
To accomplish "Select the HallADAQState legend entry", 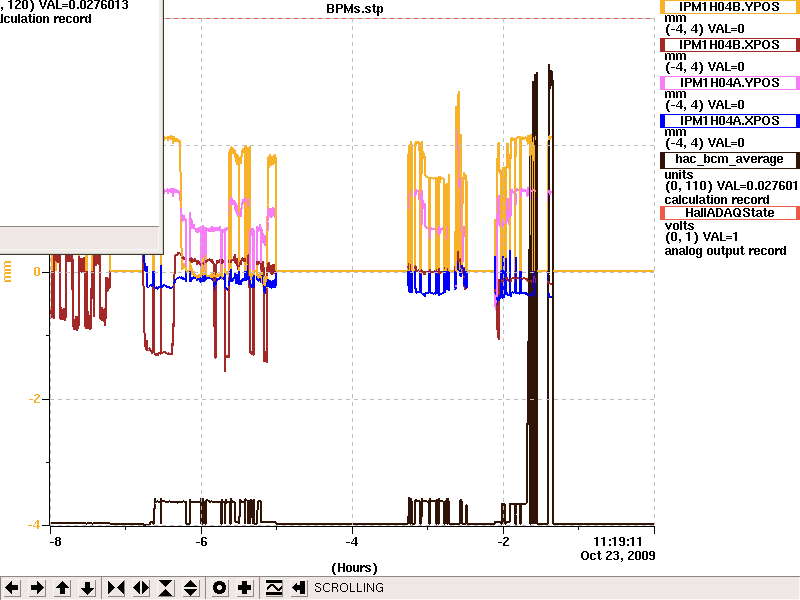I will click(x=730, y=213).
